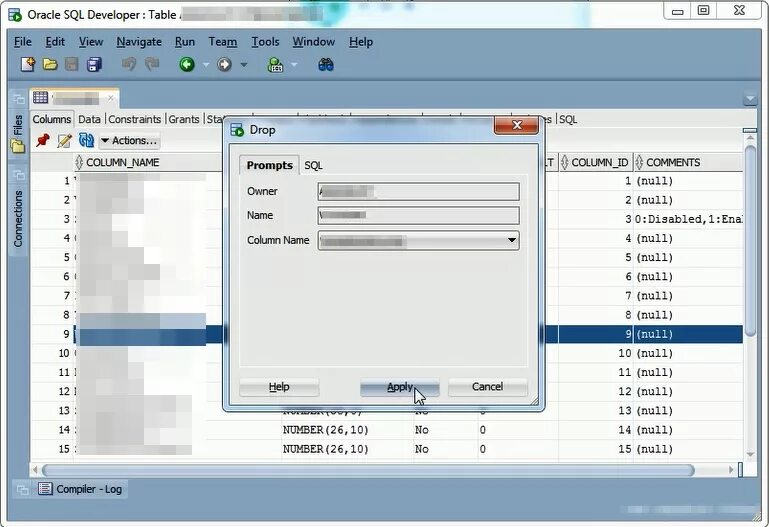Open the document tab list dropdown
The height and width of the screenshot is (527, 769).
pos(750,99)
